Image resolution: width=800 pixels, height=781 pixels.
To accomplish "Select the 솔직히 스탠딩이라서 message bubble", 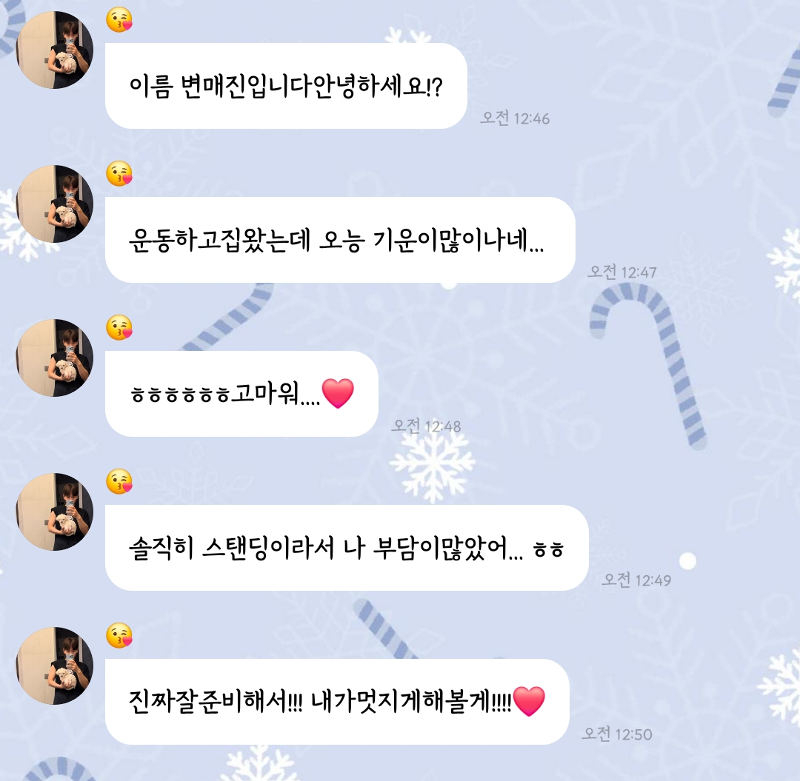I will (x=346, y=548).
